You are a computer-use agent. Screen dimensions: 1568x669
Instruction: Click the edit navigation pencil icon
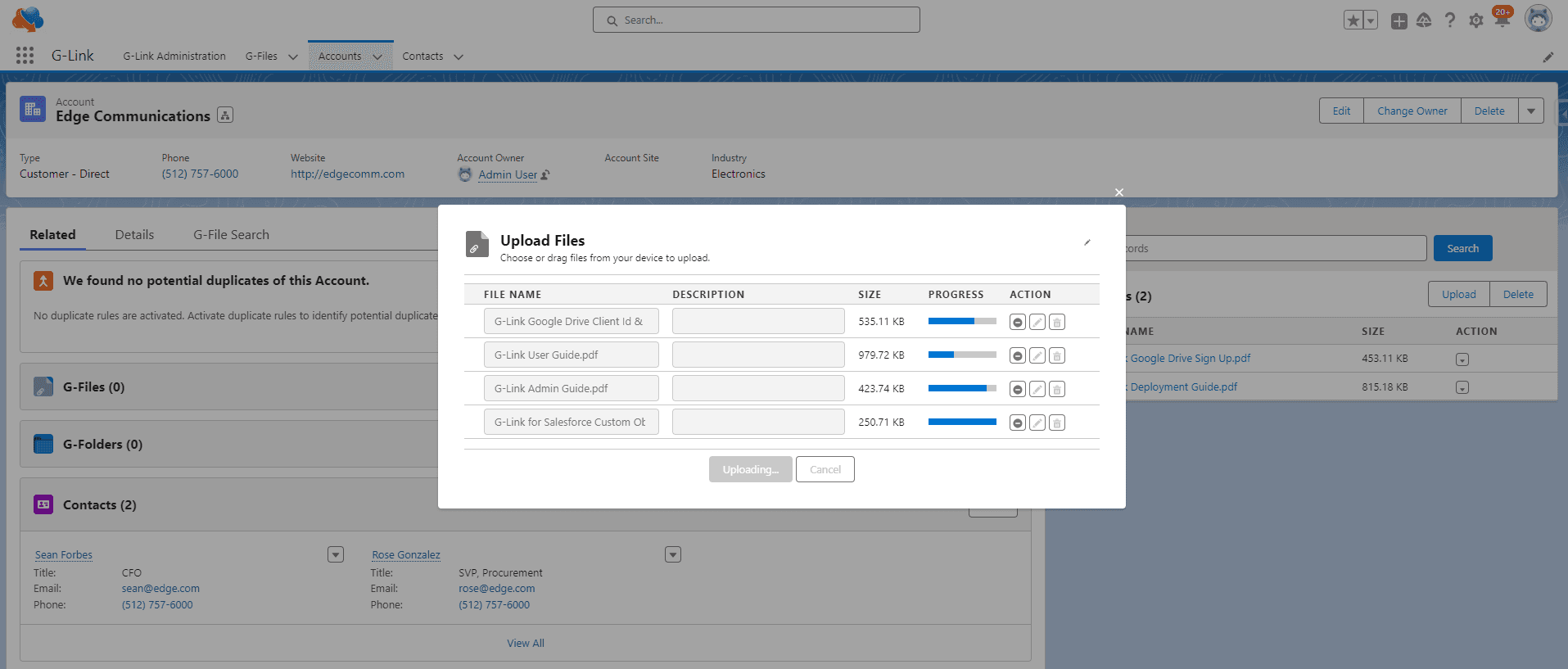pyautogui.click(x=1548, y=57)
